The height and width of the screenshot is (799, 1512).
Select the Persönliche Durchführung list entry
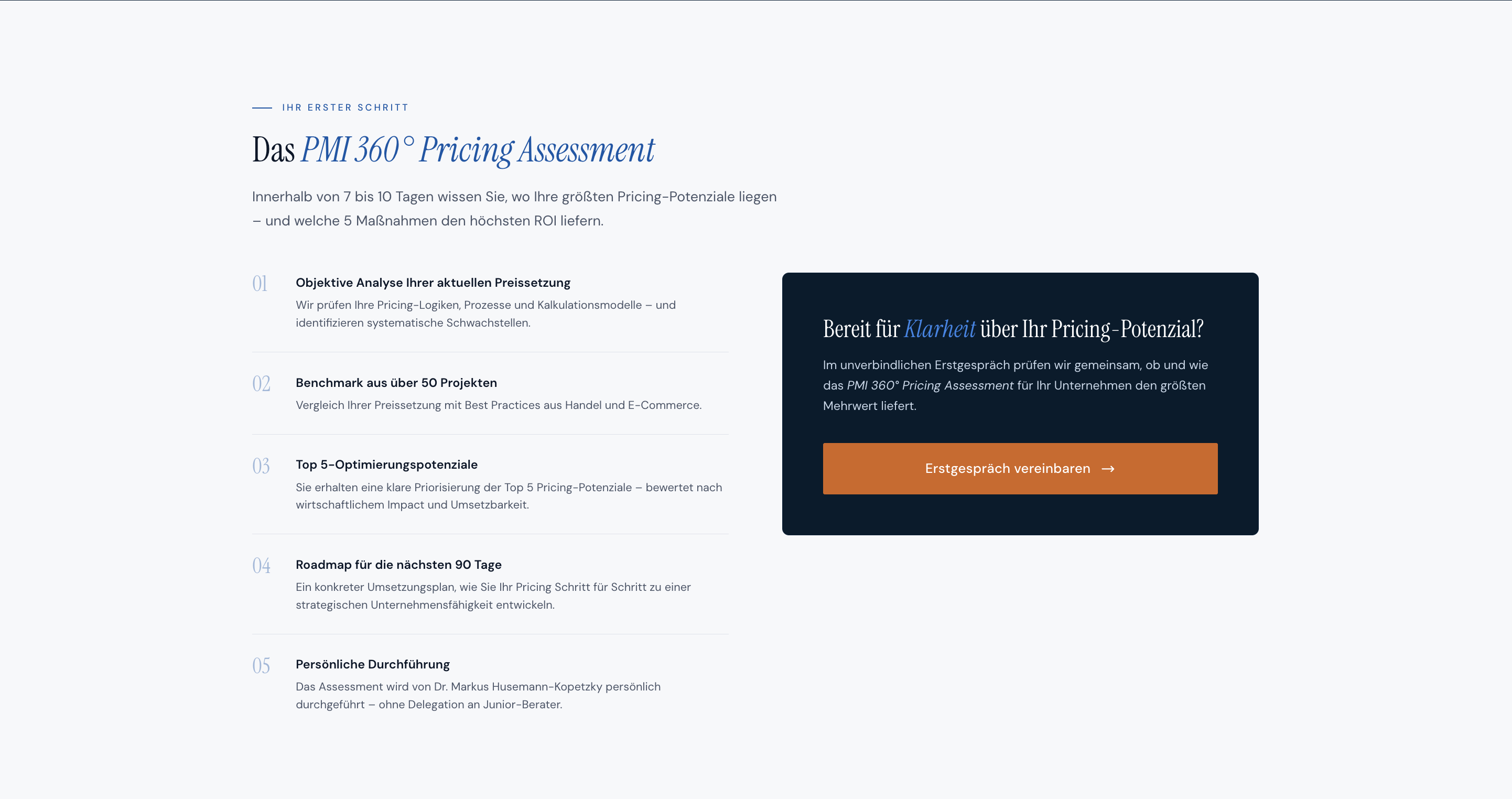(x=372, y=664)
